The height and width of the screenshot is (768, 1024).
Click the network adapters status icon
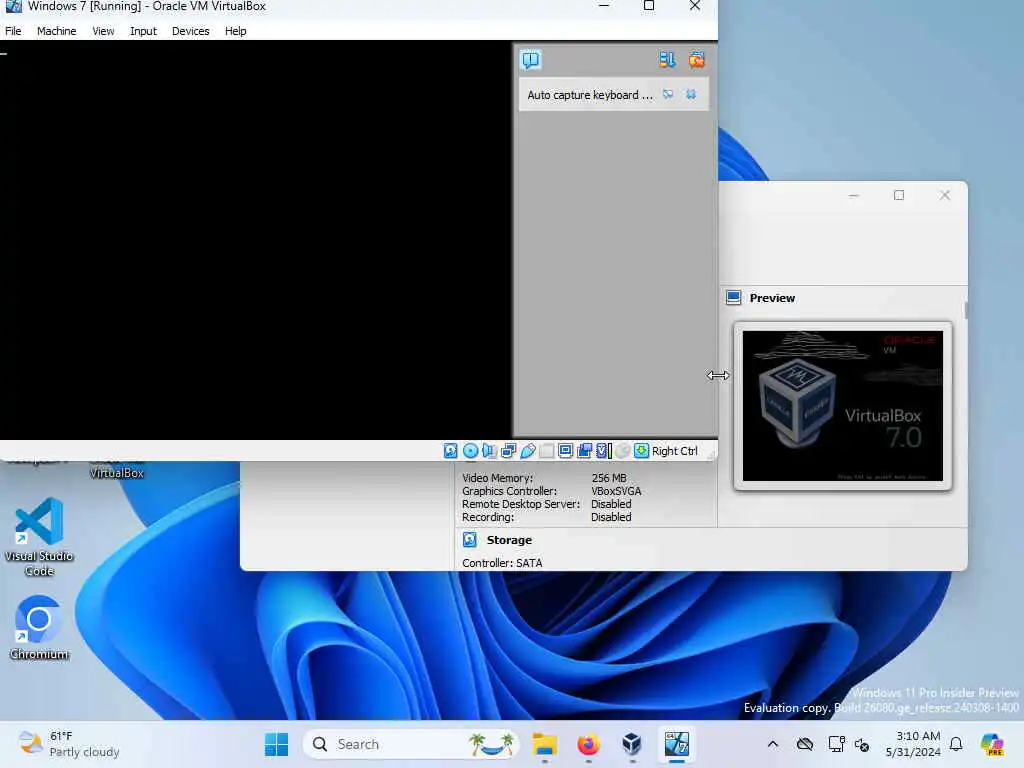(508, 451)
